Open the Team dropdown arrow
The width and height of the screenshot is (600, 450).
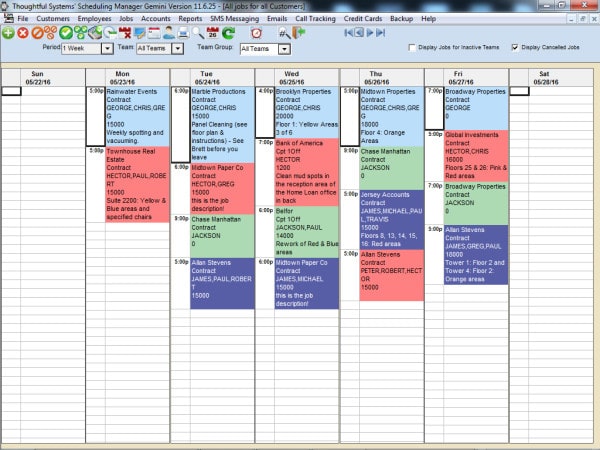point(178,49)
